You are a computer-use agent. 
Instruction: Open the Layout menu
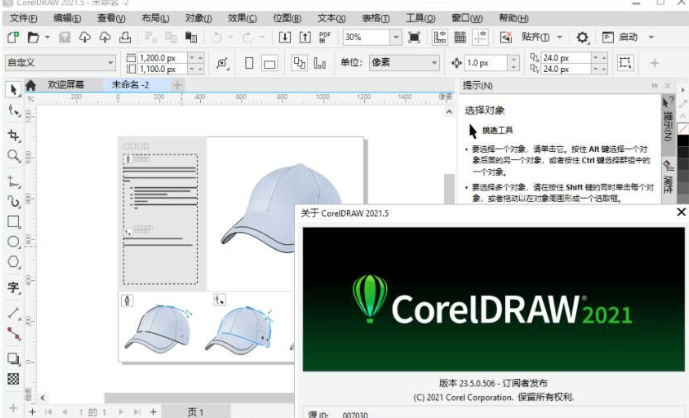[x=155, y=18]
